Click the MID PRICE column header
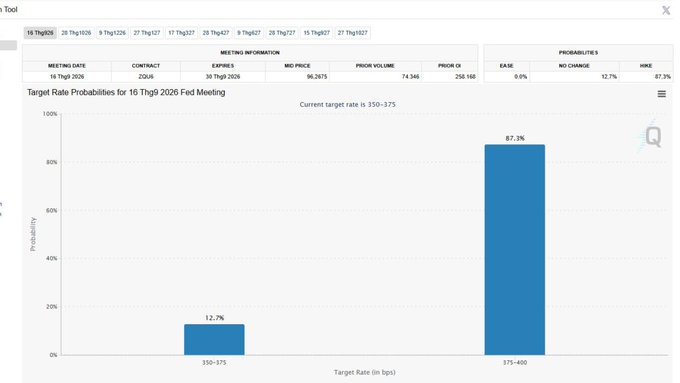The height and width of the screenshot is (383, 680). (298, 65)
